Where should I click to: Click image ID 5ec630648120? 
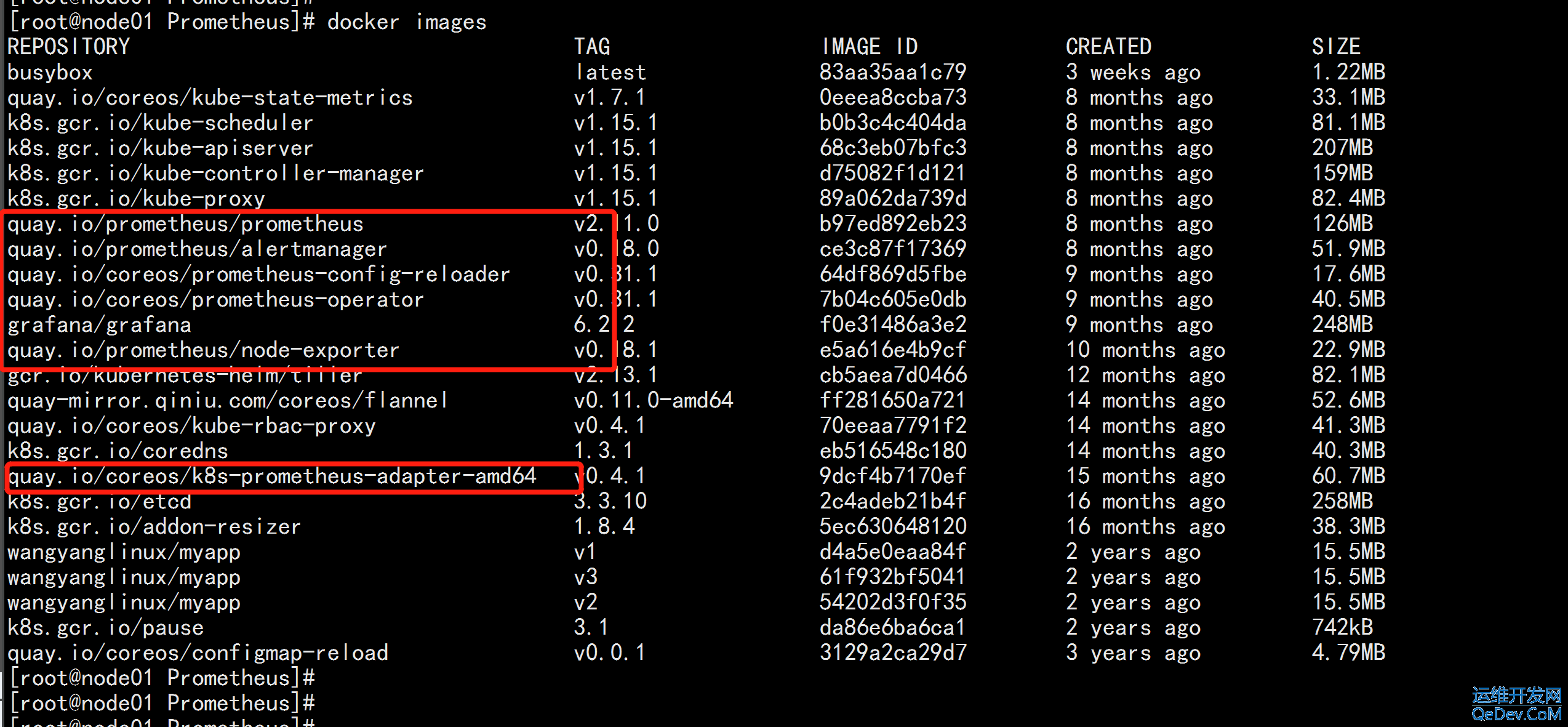click(x=893, y=526)
